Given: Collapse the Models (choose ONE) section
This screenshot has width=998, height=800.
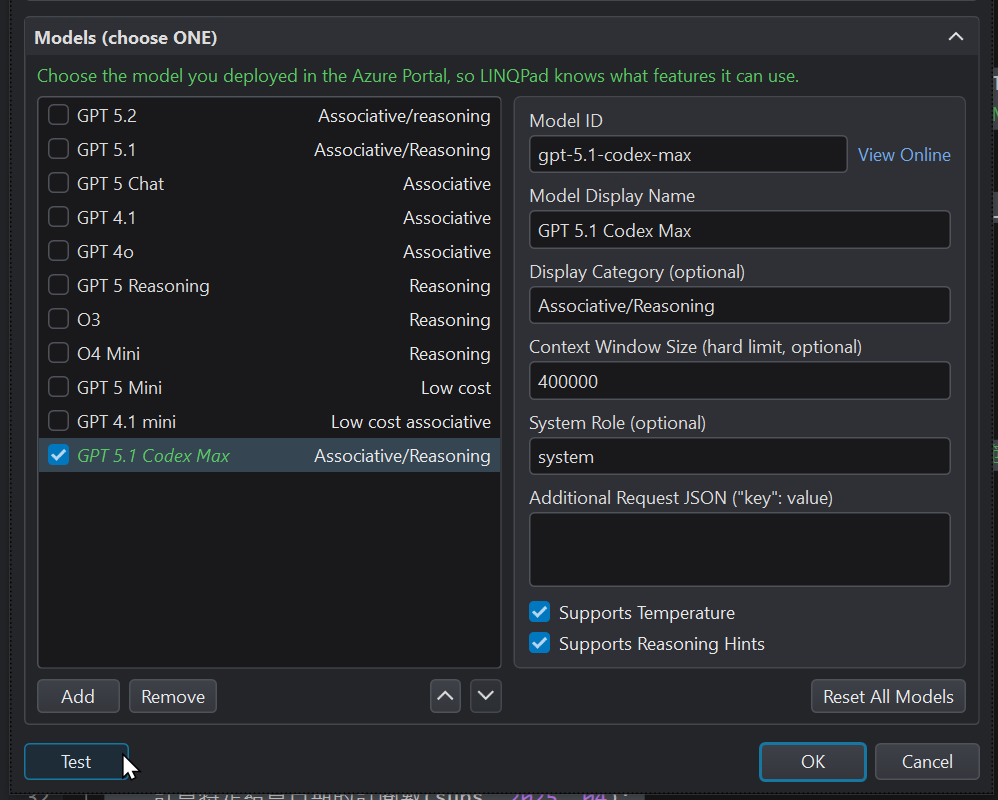Looking at the screenshot, I should coord(955,37).
